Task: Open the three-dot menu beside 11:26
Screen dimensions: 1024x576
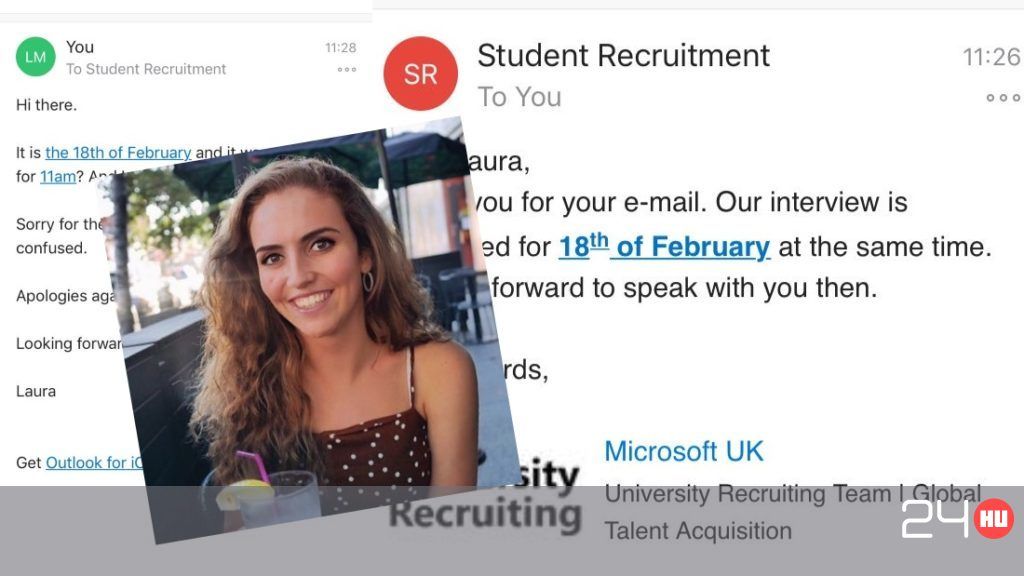Action: pos(1004,98)
